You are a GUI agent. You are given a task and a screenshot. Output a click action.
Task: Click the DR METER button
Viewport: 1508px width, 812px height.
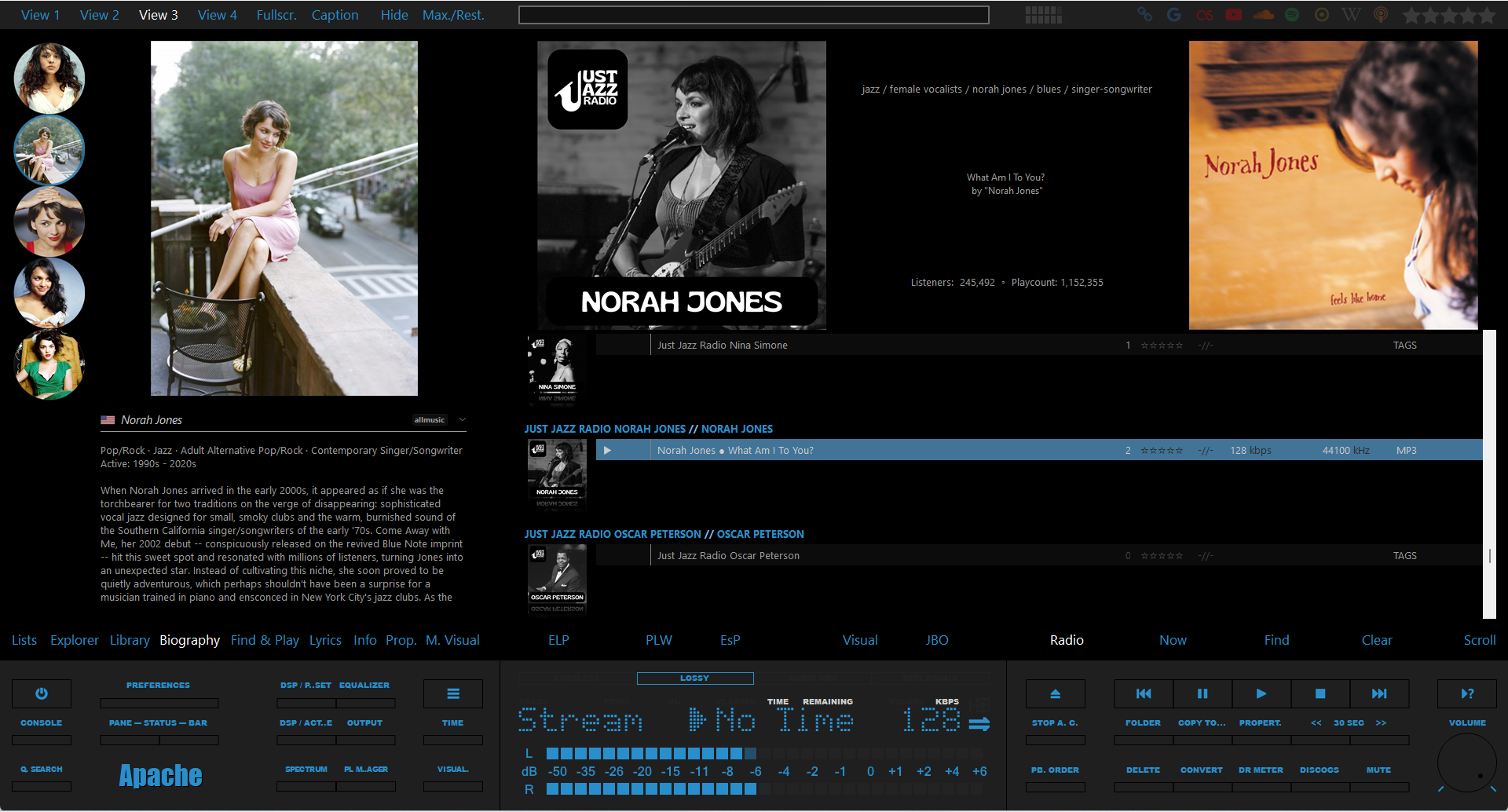1261,770
